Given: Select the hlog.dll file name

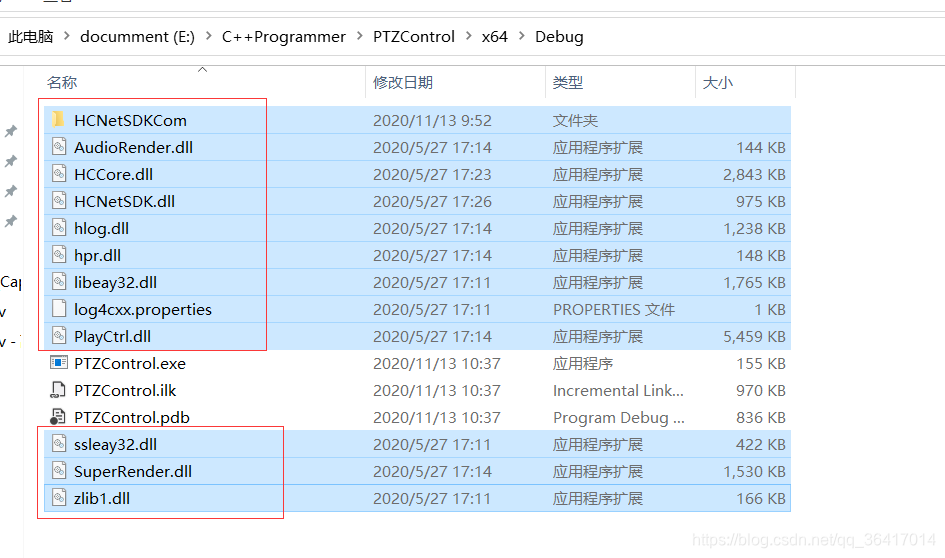Looking at the screenshot, I should (x=101, y=229).
